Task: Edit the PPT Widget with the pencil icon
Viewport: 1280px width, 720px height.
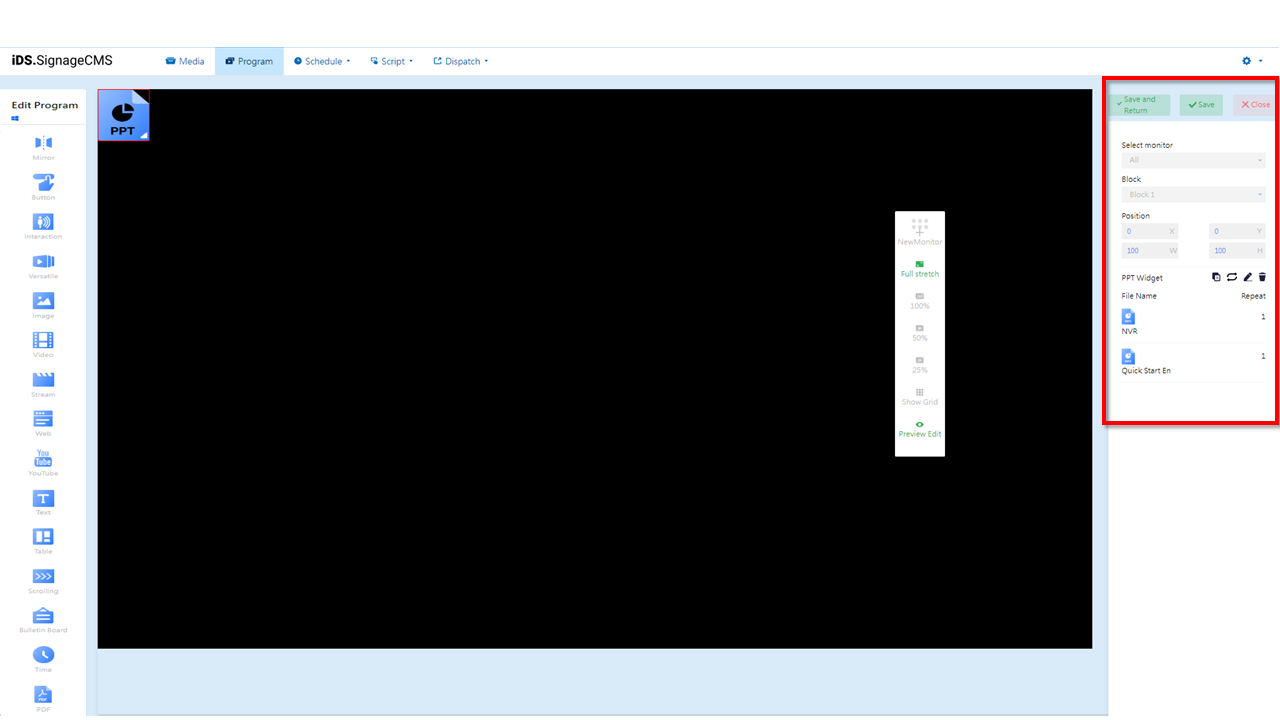Action: click(1247, 277)
